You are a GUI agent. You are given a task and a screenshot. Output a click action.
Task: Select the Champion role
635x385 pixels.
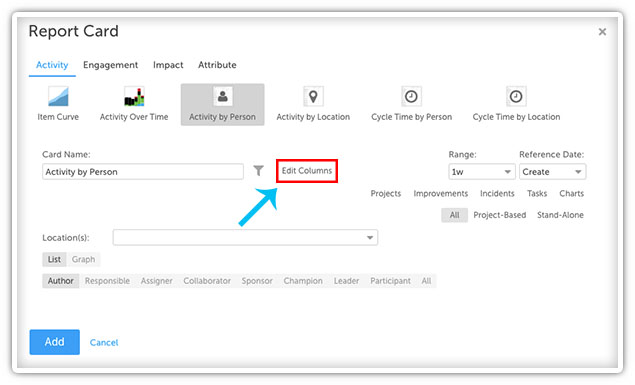[x=303, y=281]
